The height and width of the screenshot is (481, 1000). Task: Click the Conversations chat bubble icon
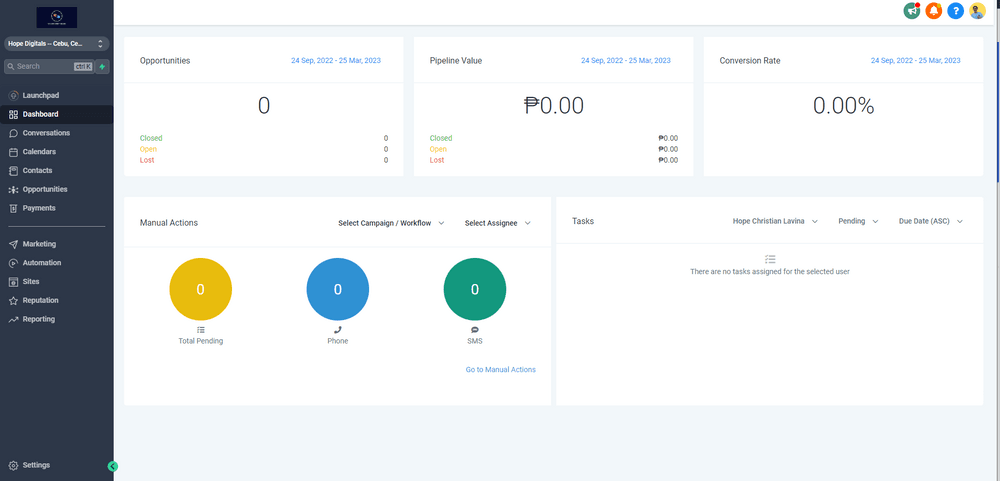(x=13, y=133)
